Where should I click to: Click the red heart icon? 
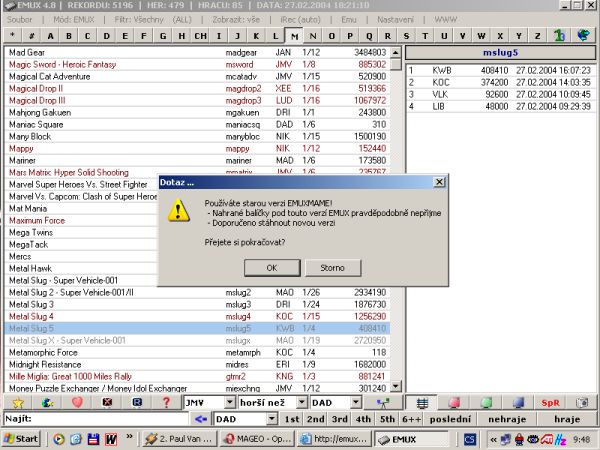pos(77,403)
